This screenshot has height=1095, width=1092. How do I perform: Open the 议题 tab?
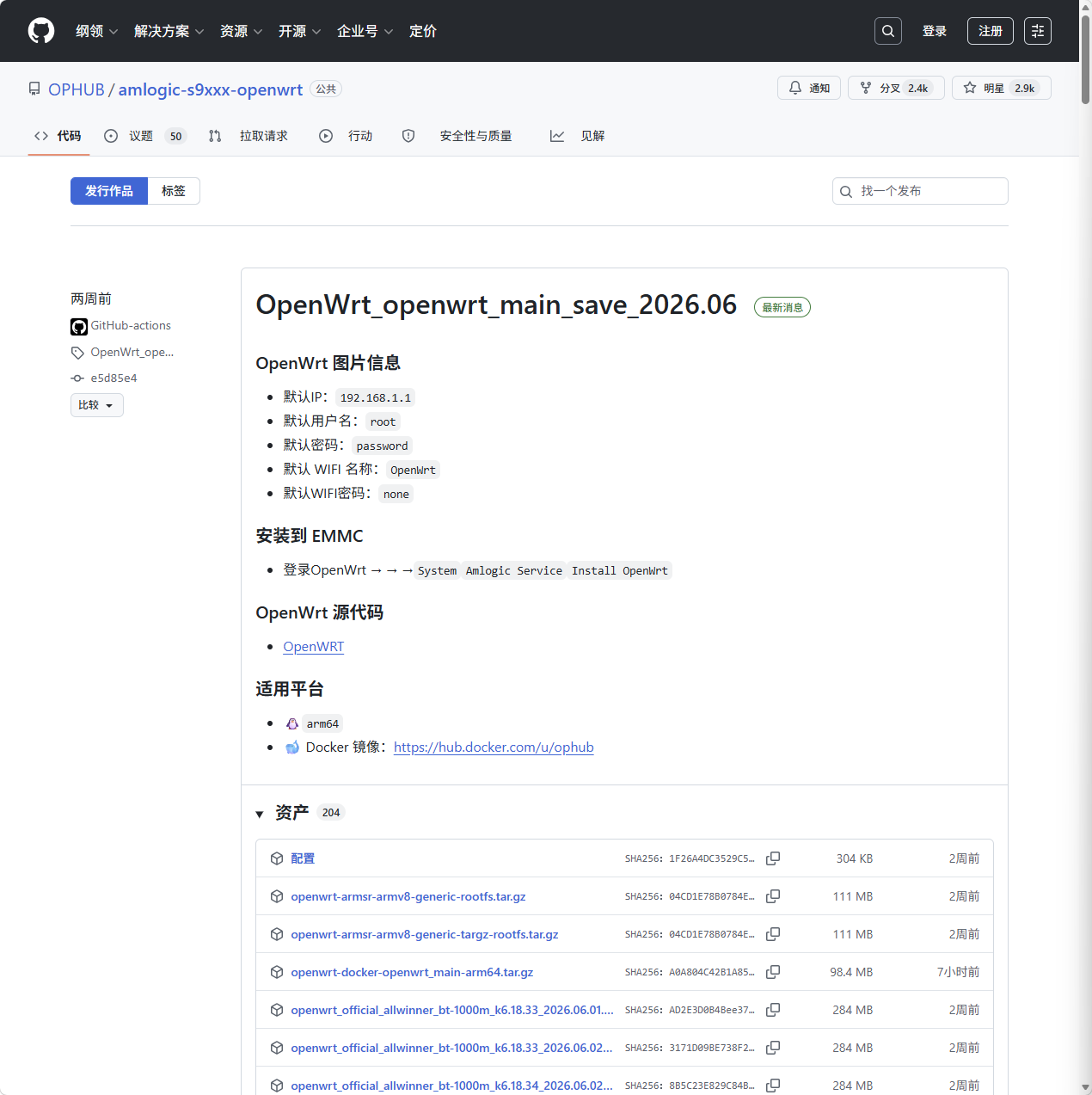coord(145,136)
